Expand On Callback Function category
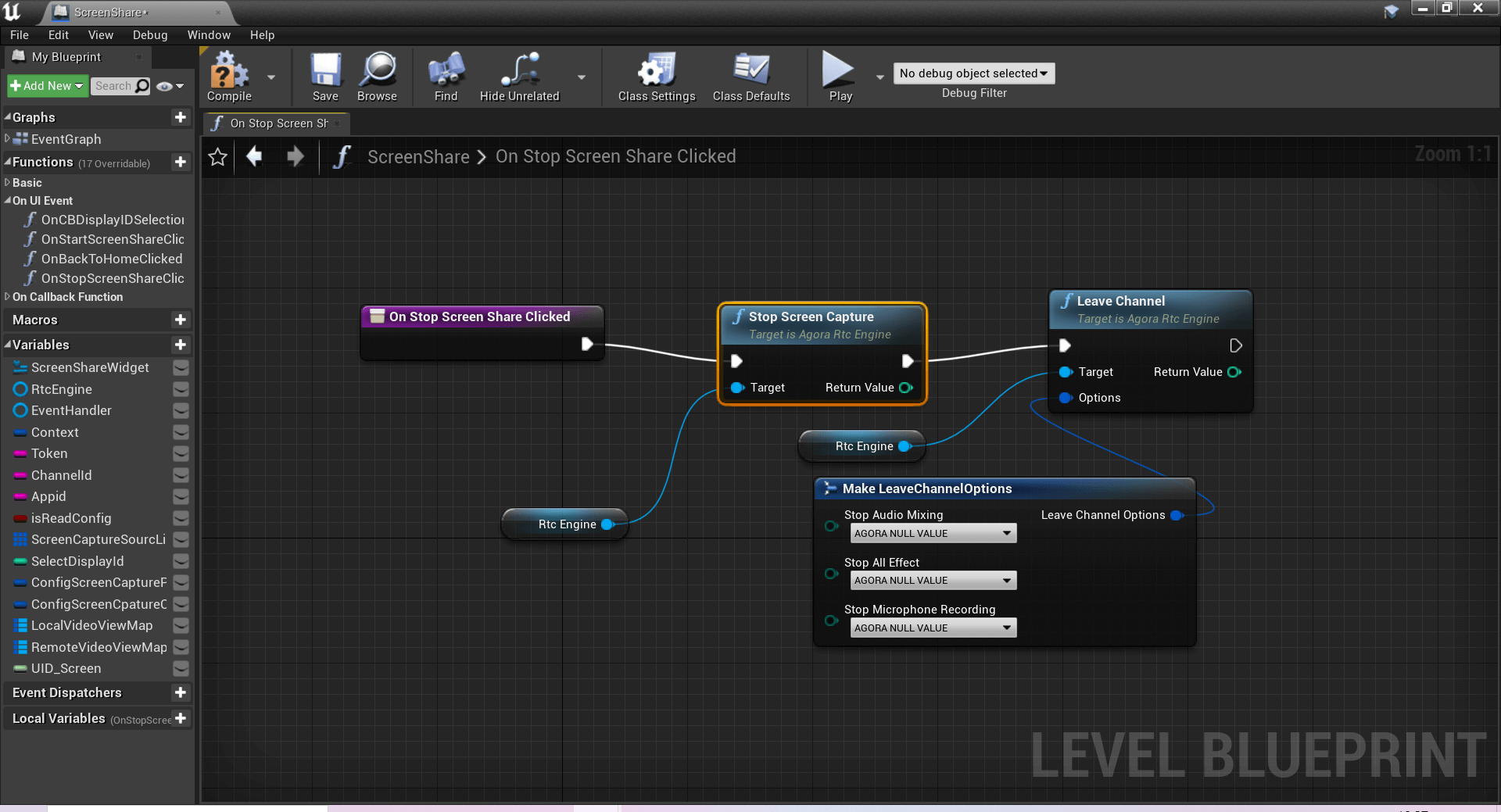This screenshot has height=812, width=1501. click(x=8, y=297)
